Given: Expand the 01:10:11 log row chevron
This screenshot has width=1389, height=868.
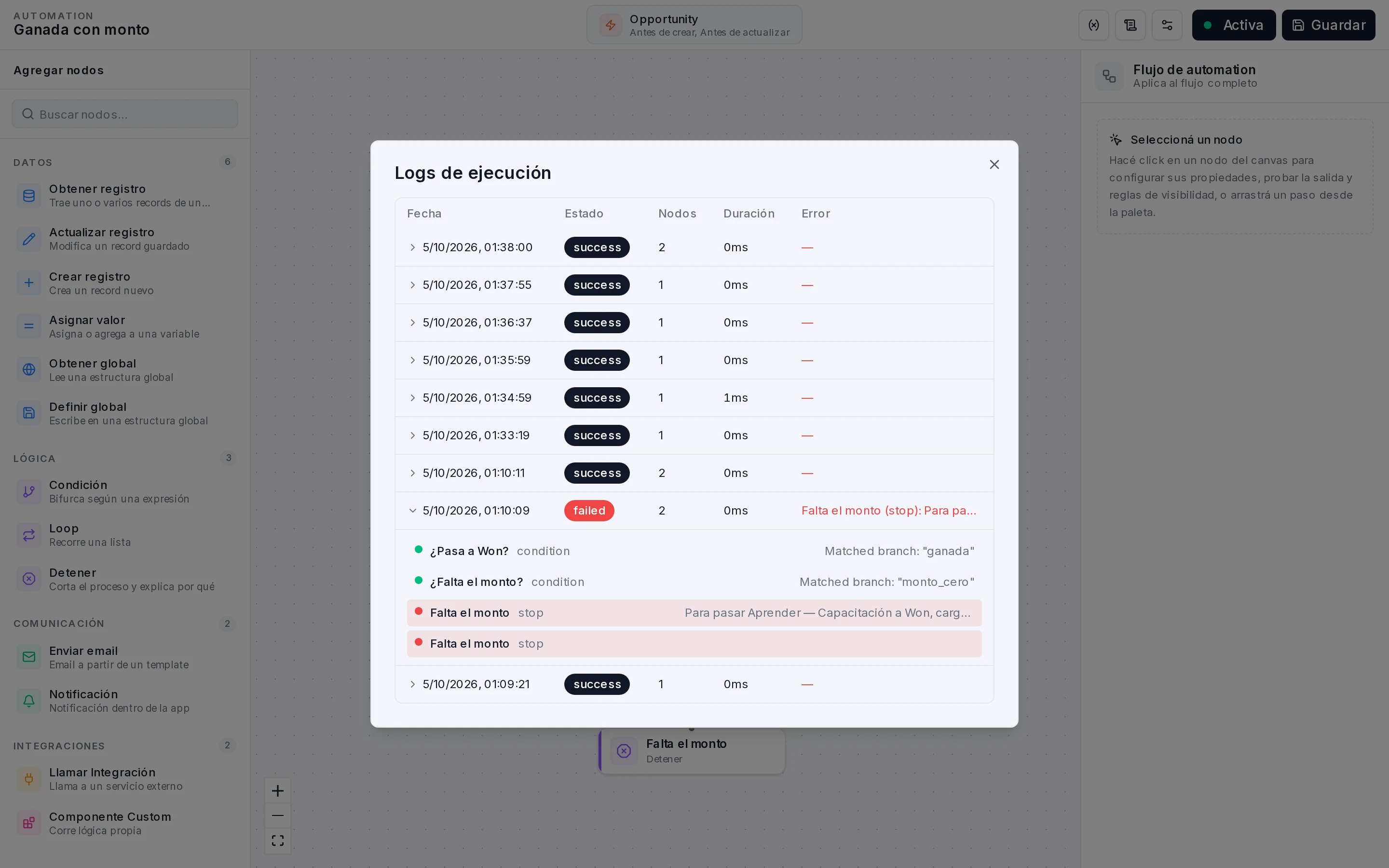Looking at the screenshot, I should (x=412, y=473).
